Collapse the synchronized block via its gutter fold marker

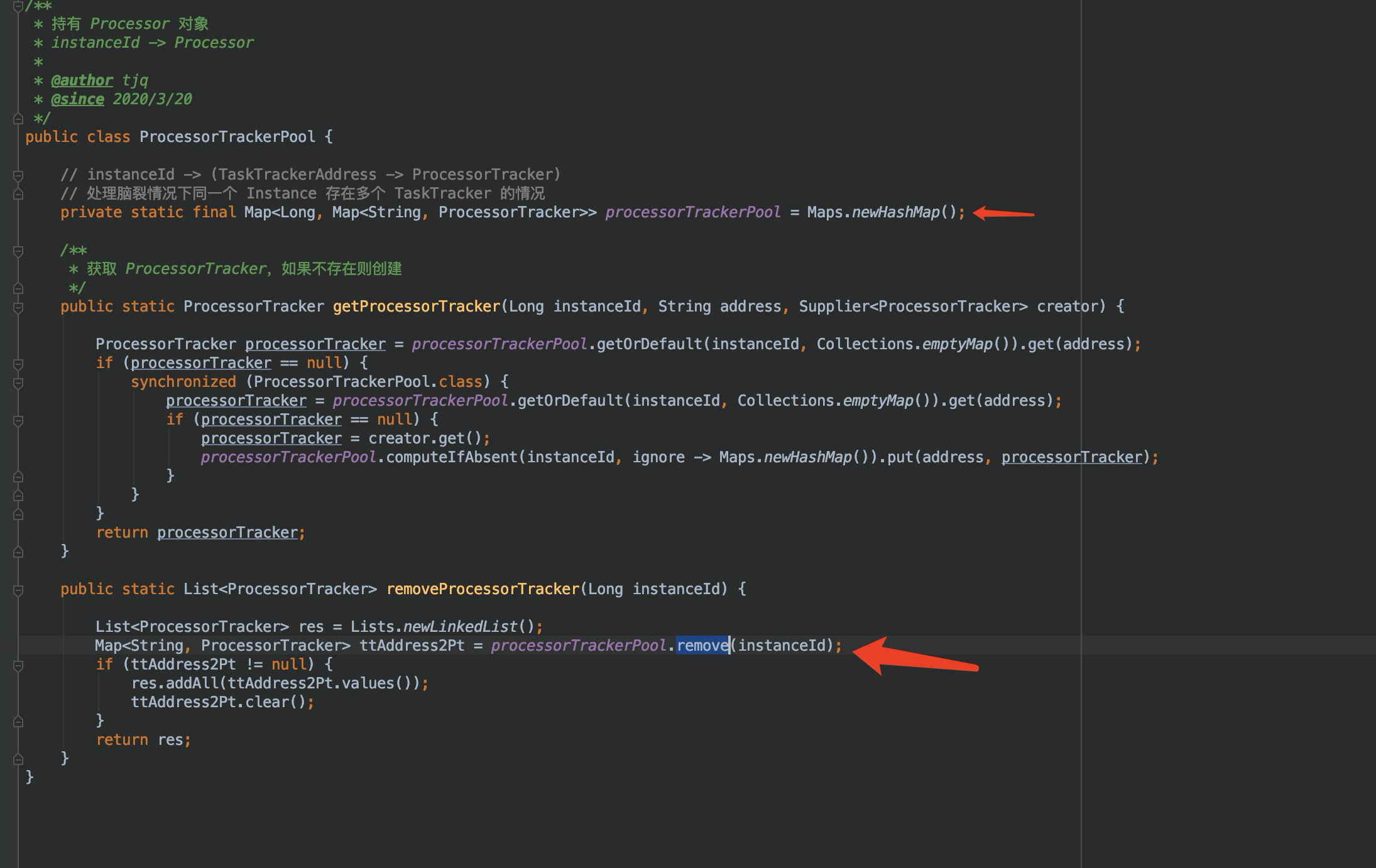[18, 383]
